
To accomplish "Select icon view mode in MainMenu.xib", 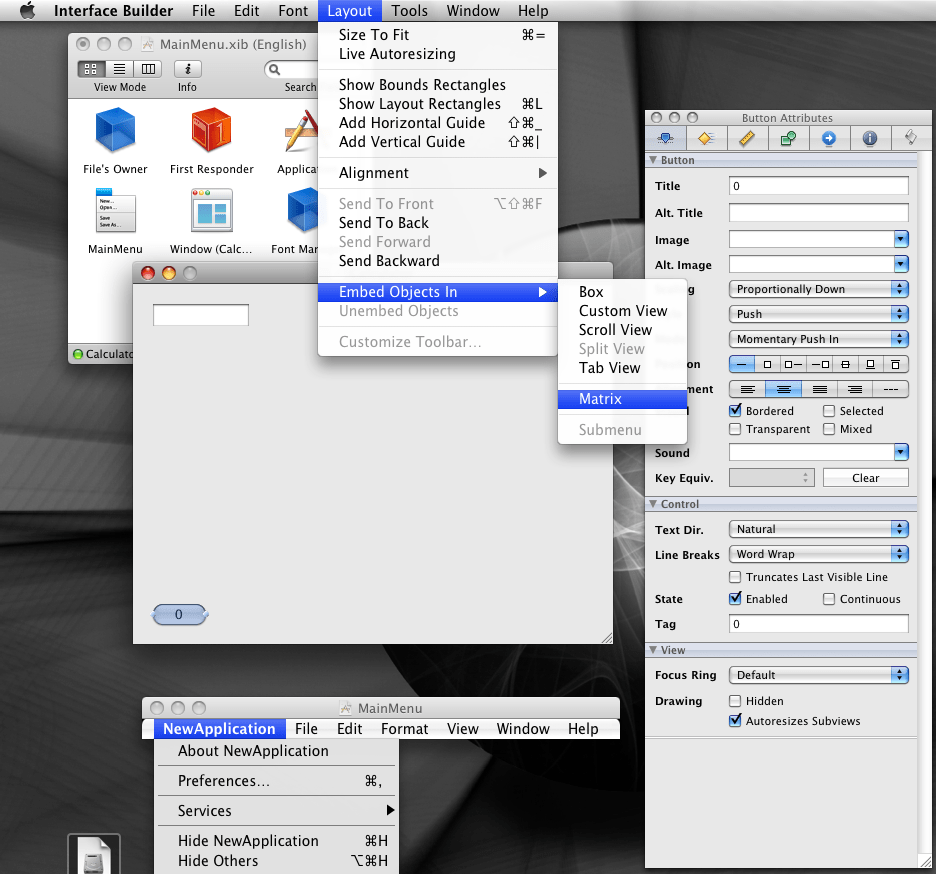I will [91, 69].
